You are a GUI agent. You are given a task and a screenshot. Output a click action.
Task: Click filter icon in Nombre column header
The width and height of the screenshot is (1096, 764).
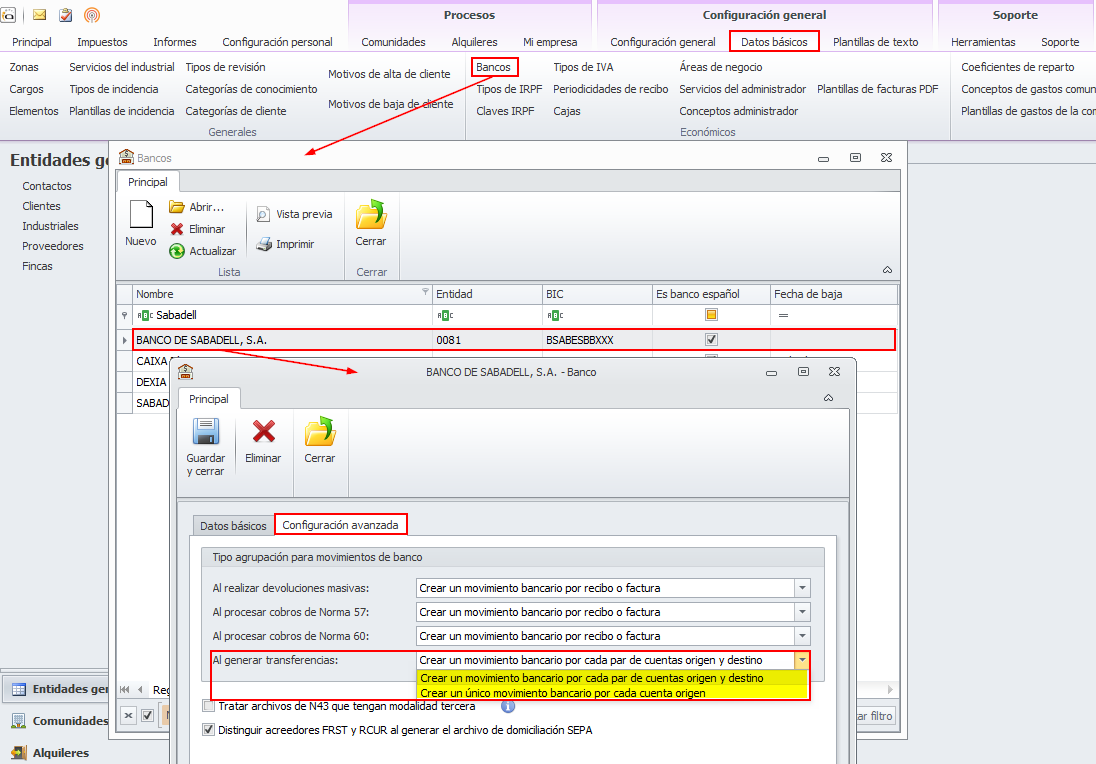tap(425, 291)
